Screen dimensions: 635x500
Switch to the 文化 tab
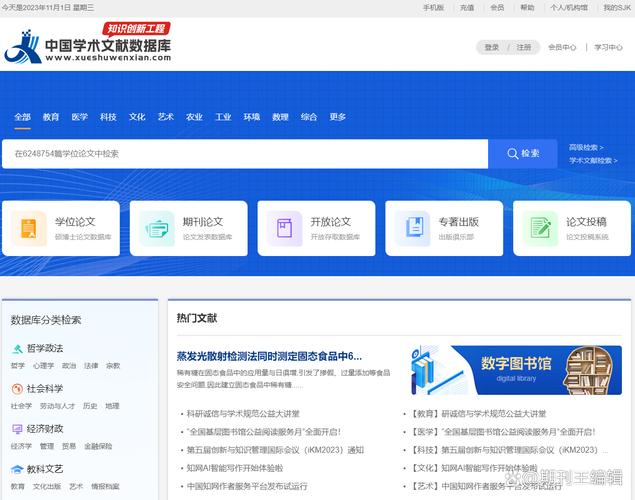(x=137, y=117)
